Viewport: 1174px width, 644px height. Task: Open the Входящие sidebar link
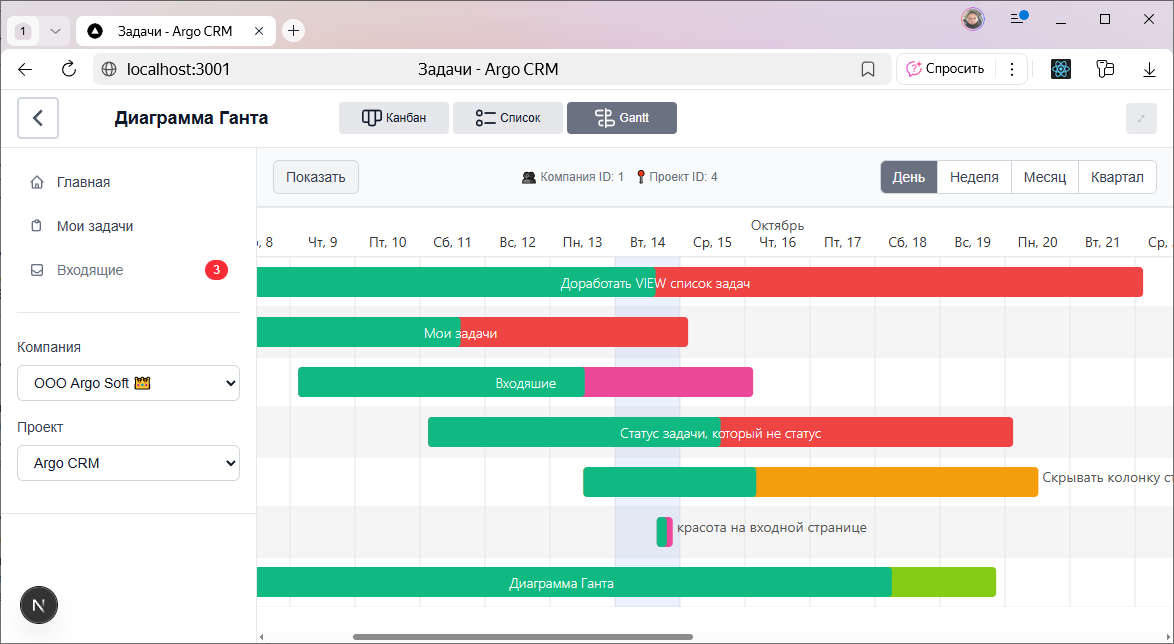(x=90, y=270)
